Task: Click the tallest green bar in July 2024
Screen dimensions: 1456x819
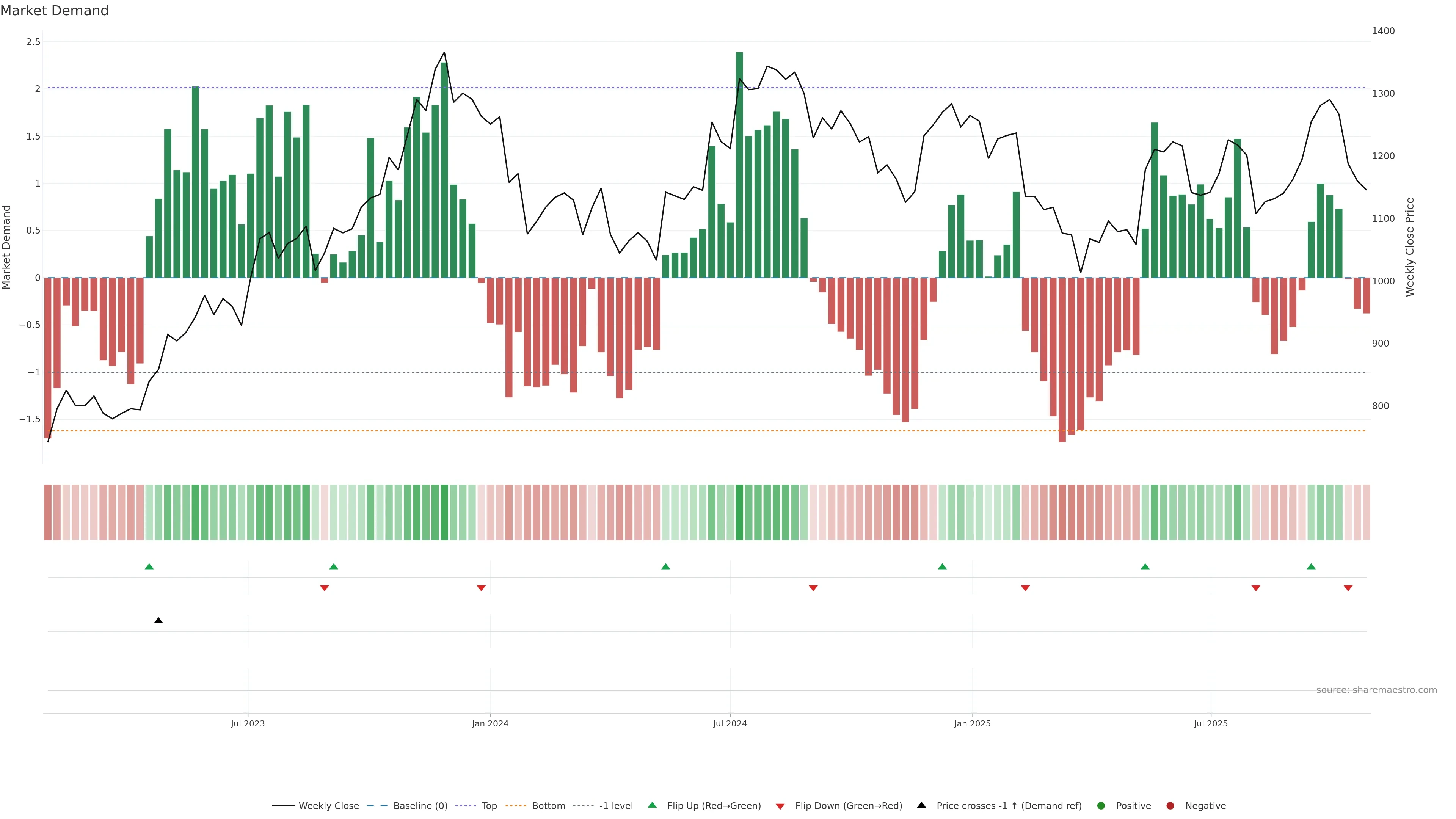Action: click(x=739, y=169)
